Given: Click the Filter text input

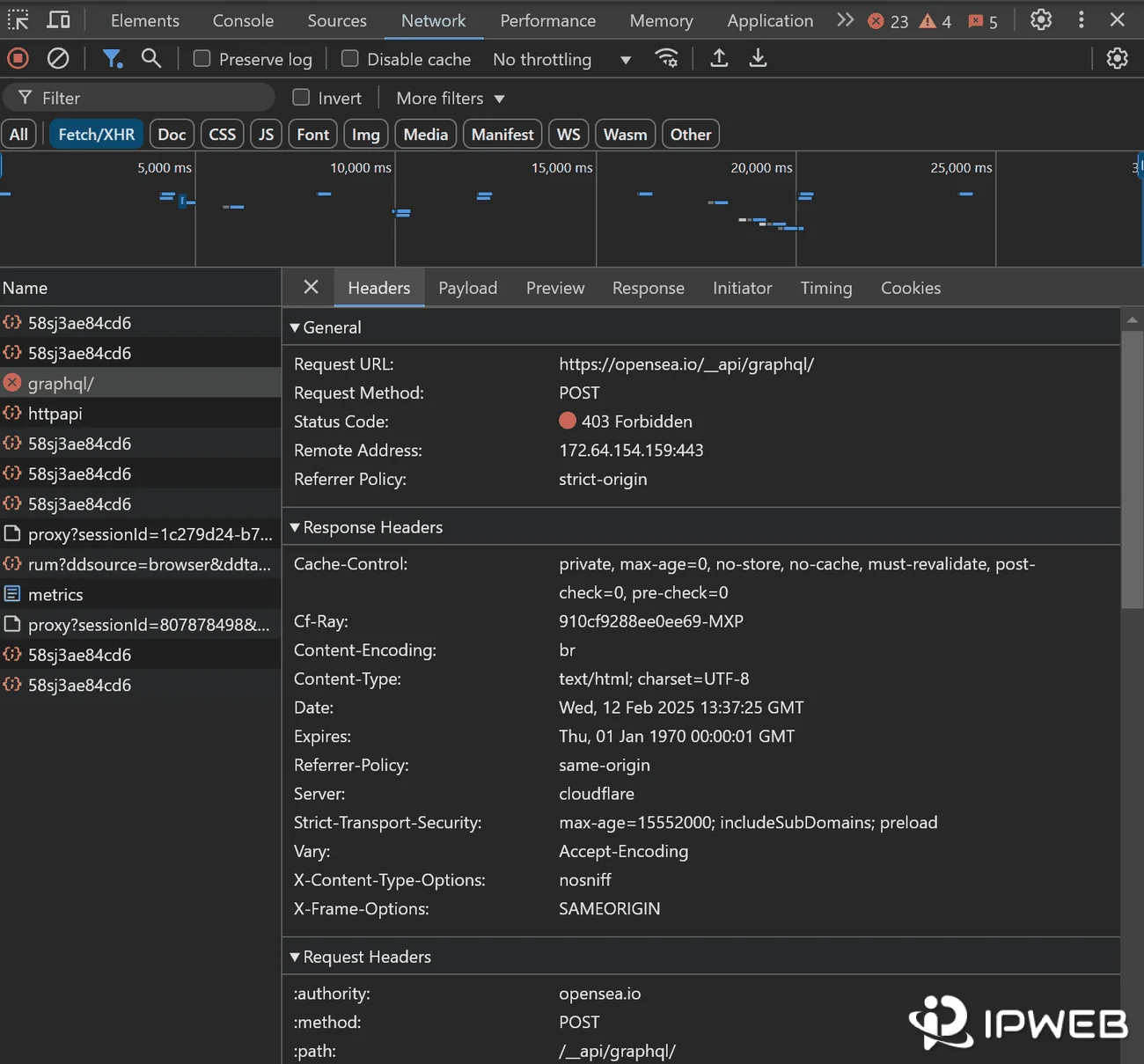Looking at the screenshot, I should pos(139,98).
